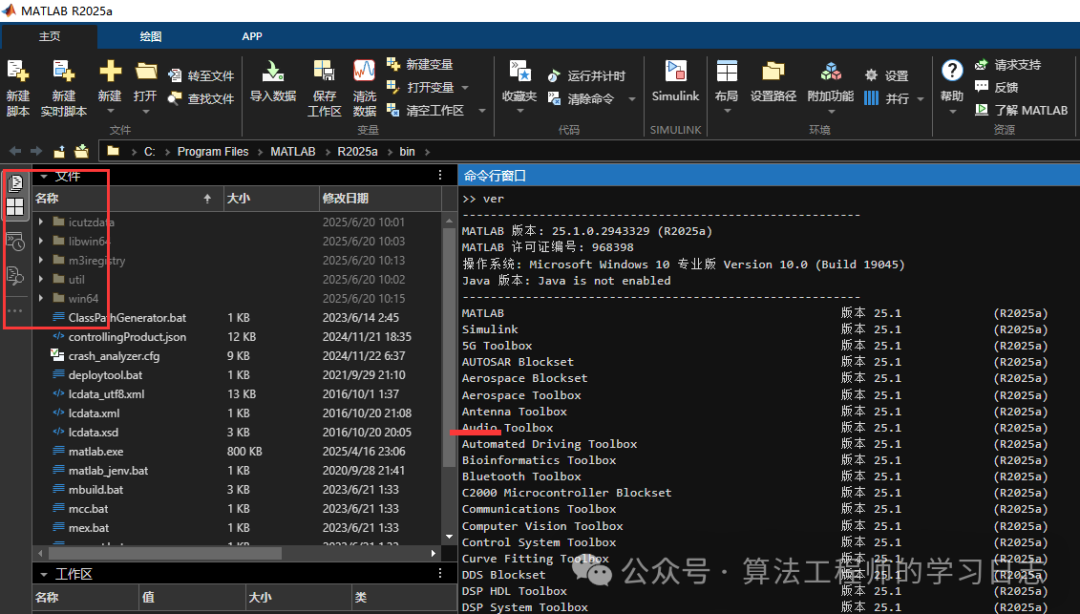Clear the workspace with 清空工作区
The image size is (1080, 614).
tap(426, 110)
